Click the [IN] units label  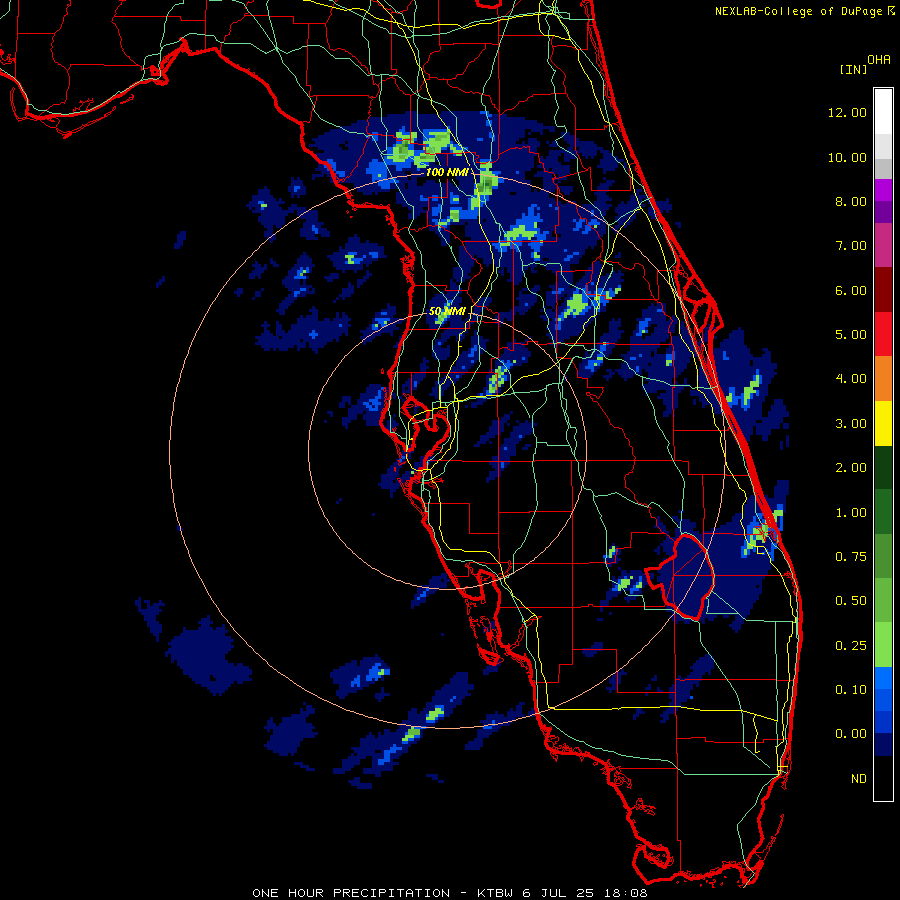click(x=853, y=69)
